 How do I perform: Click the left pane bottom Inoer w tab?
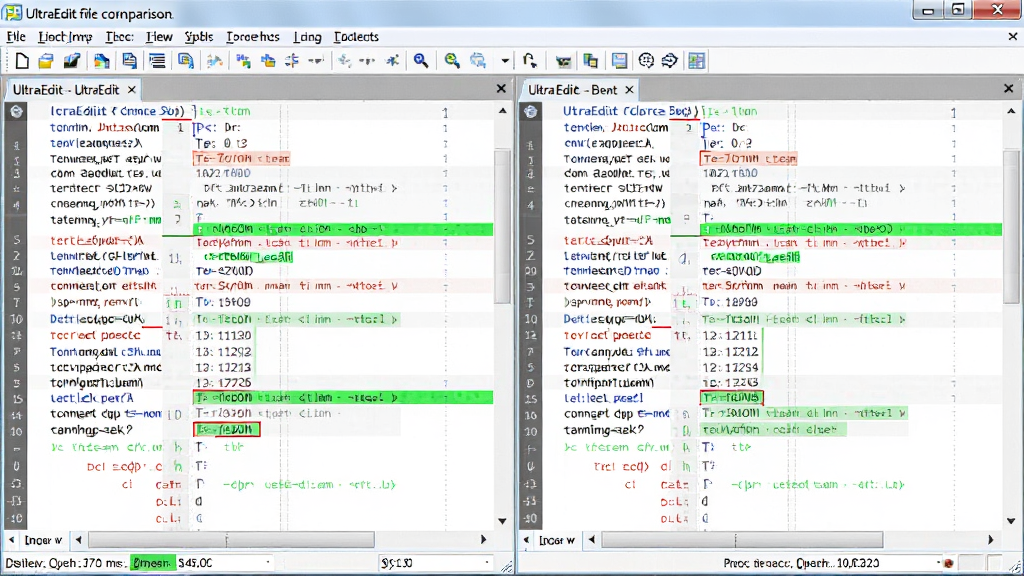[43, 540]
